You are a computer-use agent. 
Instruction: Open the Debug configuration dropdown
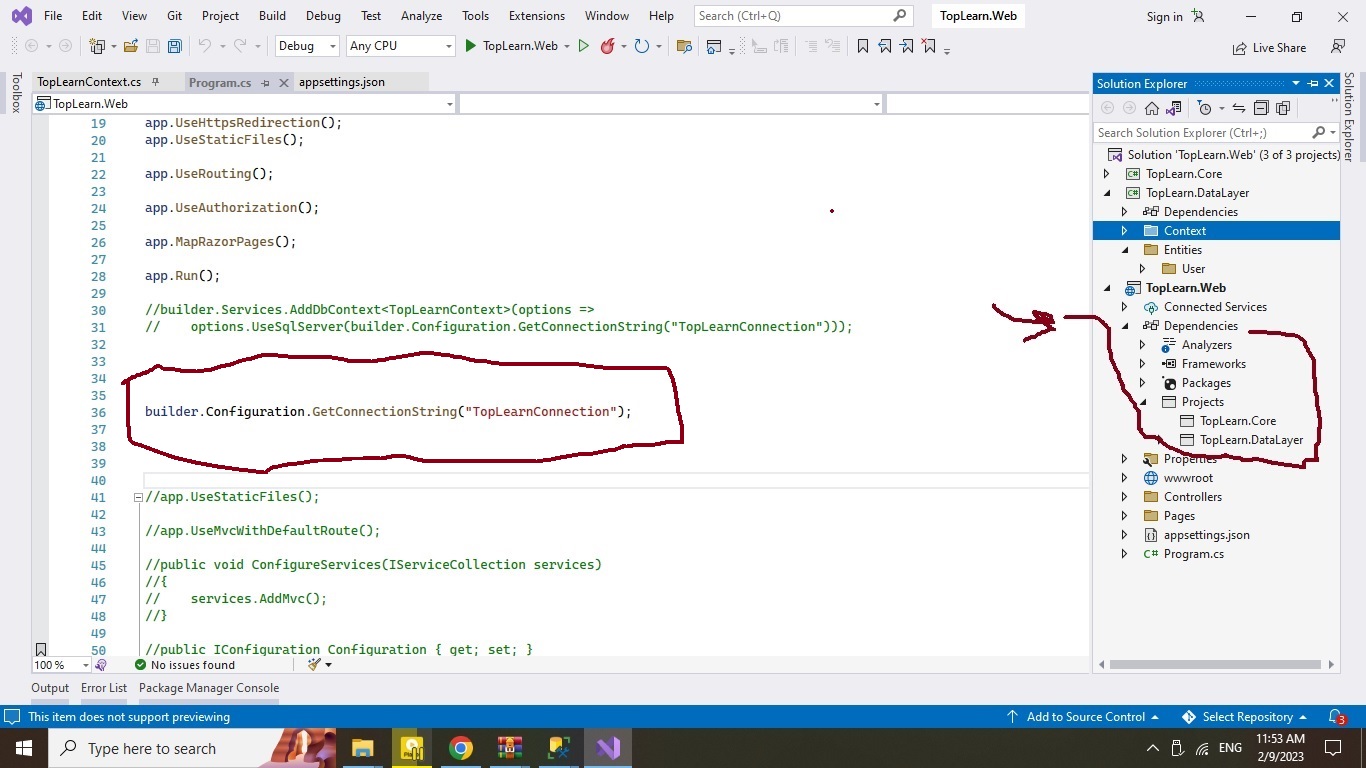(x=305, y=46)
